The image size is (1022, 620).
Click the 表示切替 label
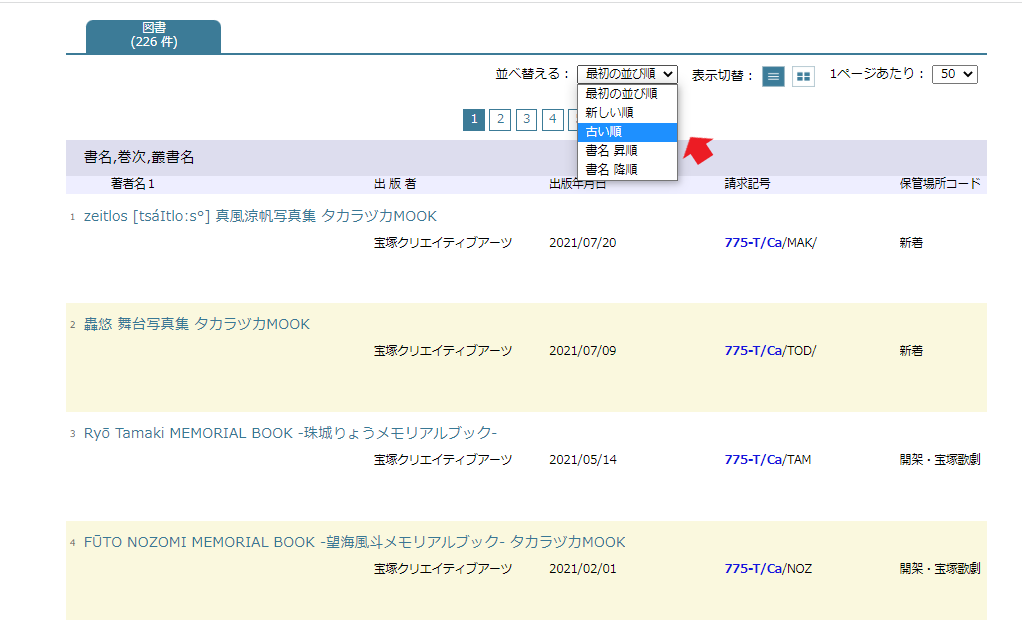pos(722,76)
